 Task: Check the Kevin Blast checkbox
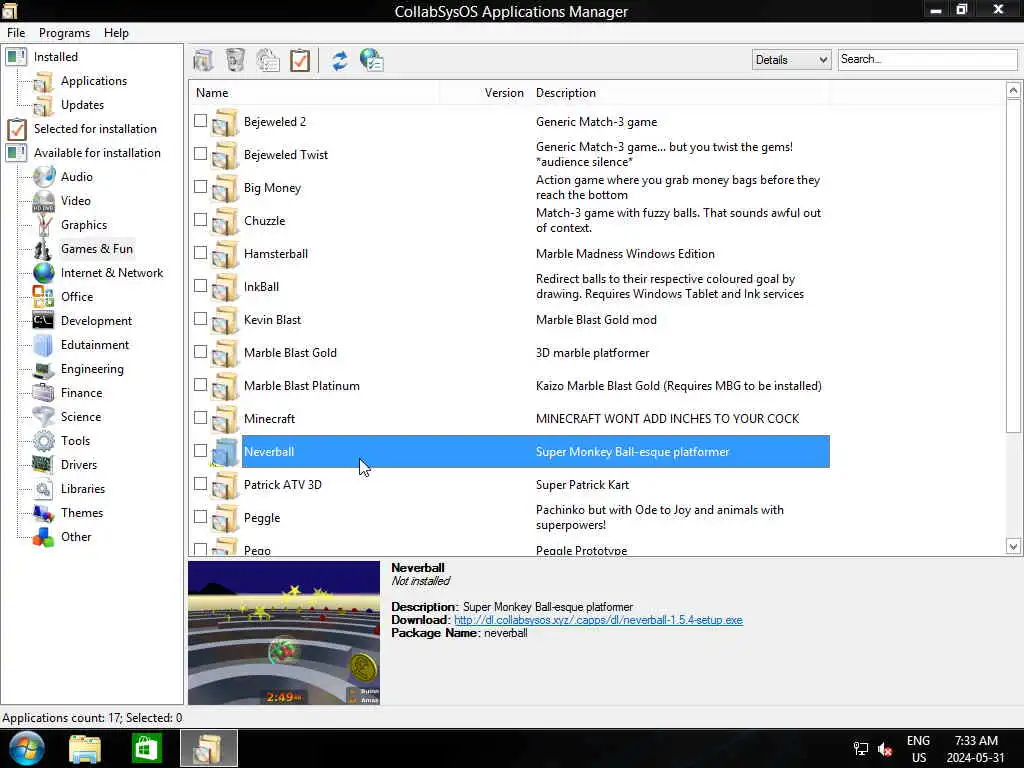click(x=200, y=319)
